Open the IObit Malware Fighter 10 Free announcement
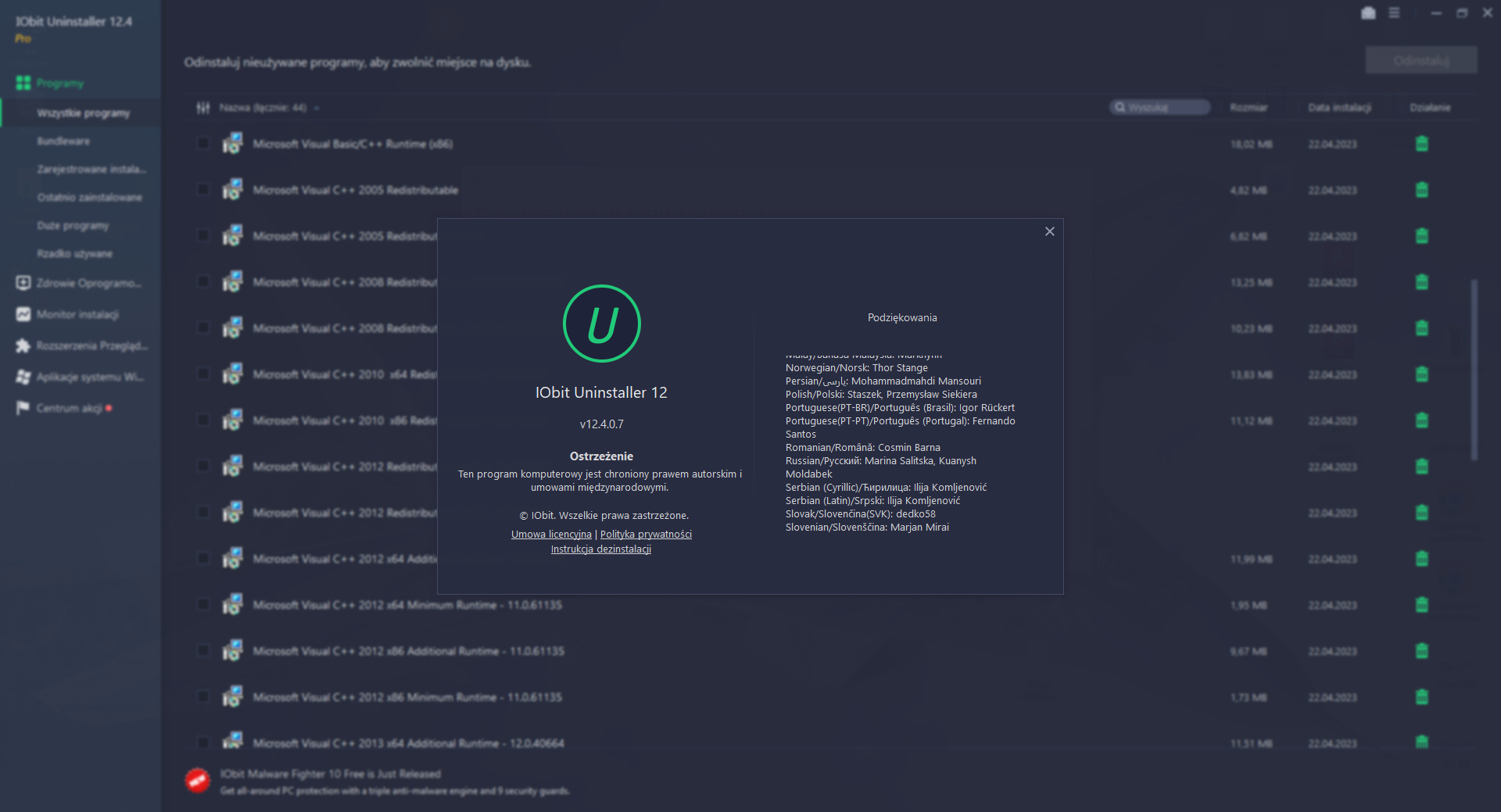Screen dimensions: 1501x812 (331, 774)
